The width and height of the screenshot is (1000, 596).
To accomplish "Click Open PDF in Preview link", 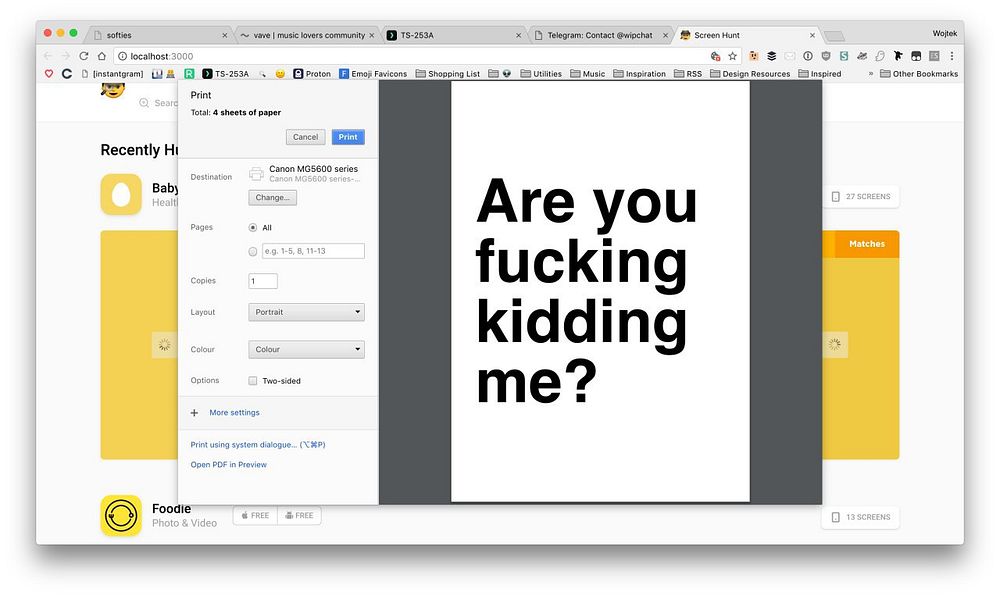I will [x=229, y=465].
